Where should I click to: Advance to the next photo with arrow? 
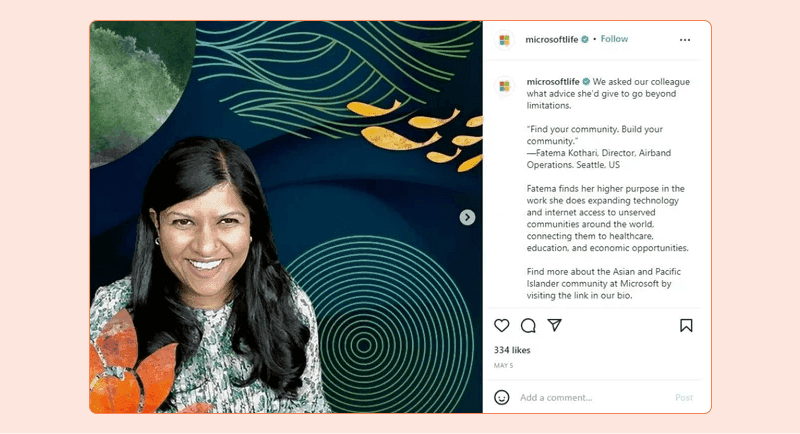click(x=467, y=217)
